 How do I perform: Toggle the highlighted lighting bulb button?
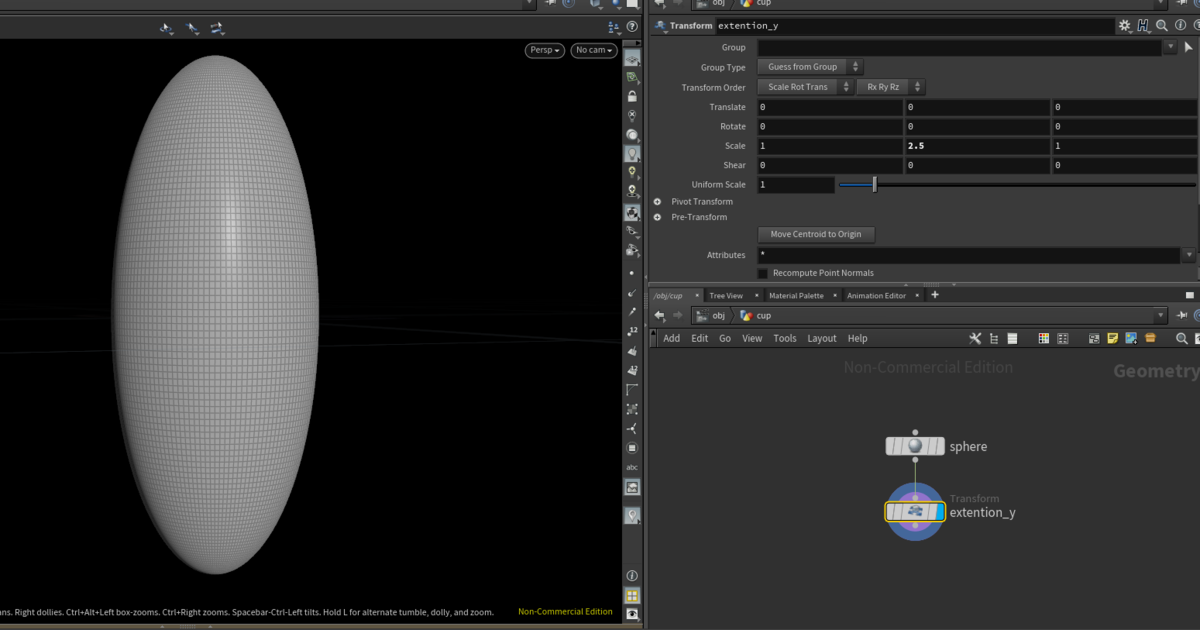click(x=632, y=154)
